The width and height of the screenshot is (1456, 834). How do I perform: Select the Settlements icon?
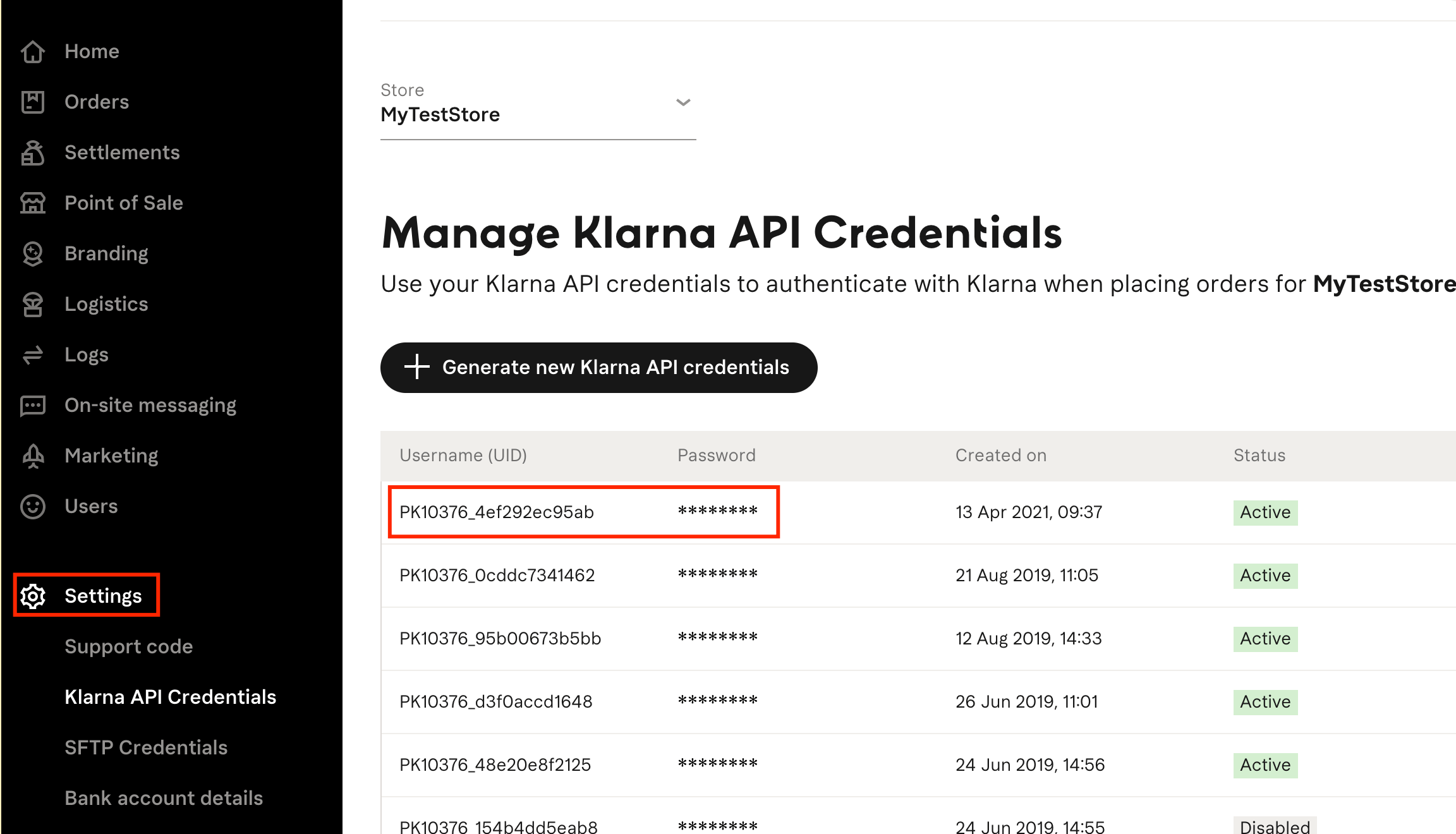tap(33, 152)
